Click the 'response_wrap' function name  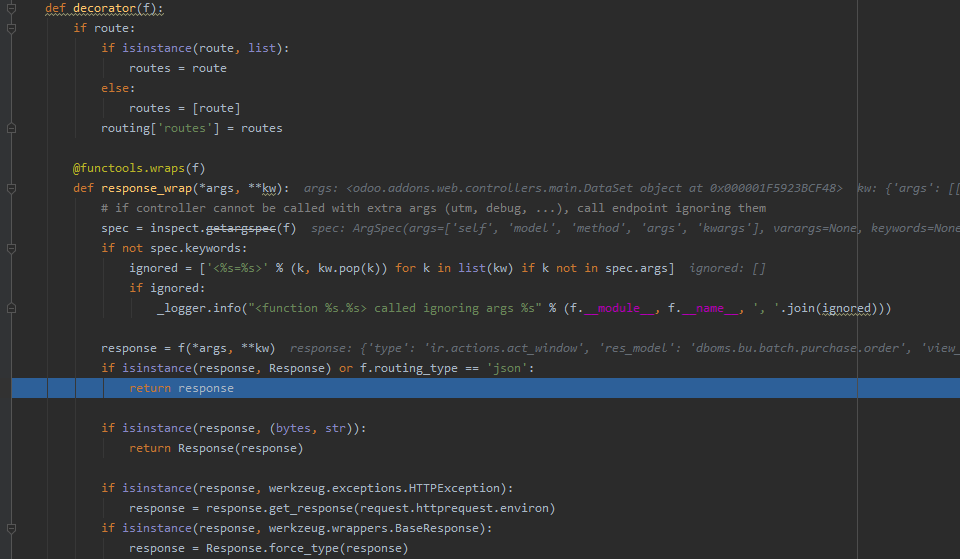coord(146,188)
